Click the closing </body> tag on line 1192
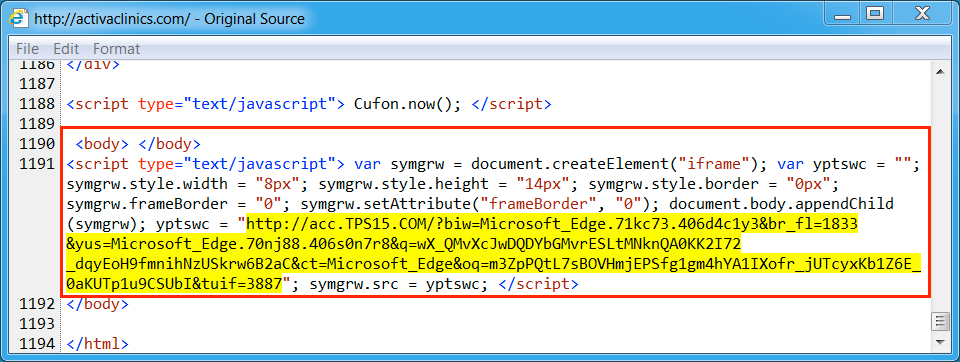This screenshot has width=960, height=362. coord(97,304)
